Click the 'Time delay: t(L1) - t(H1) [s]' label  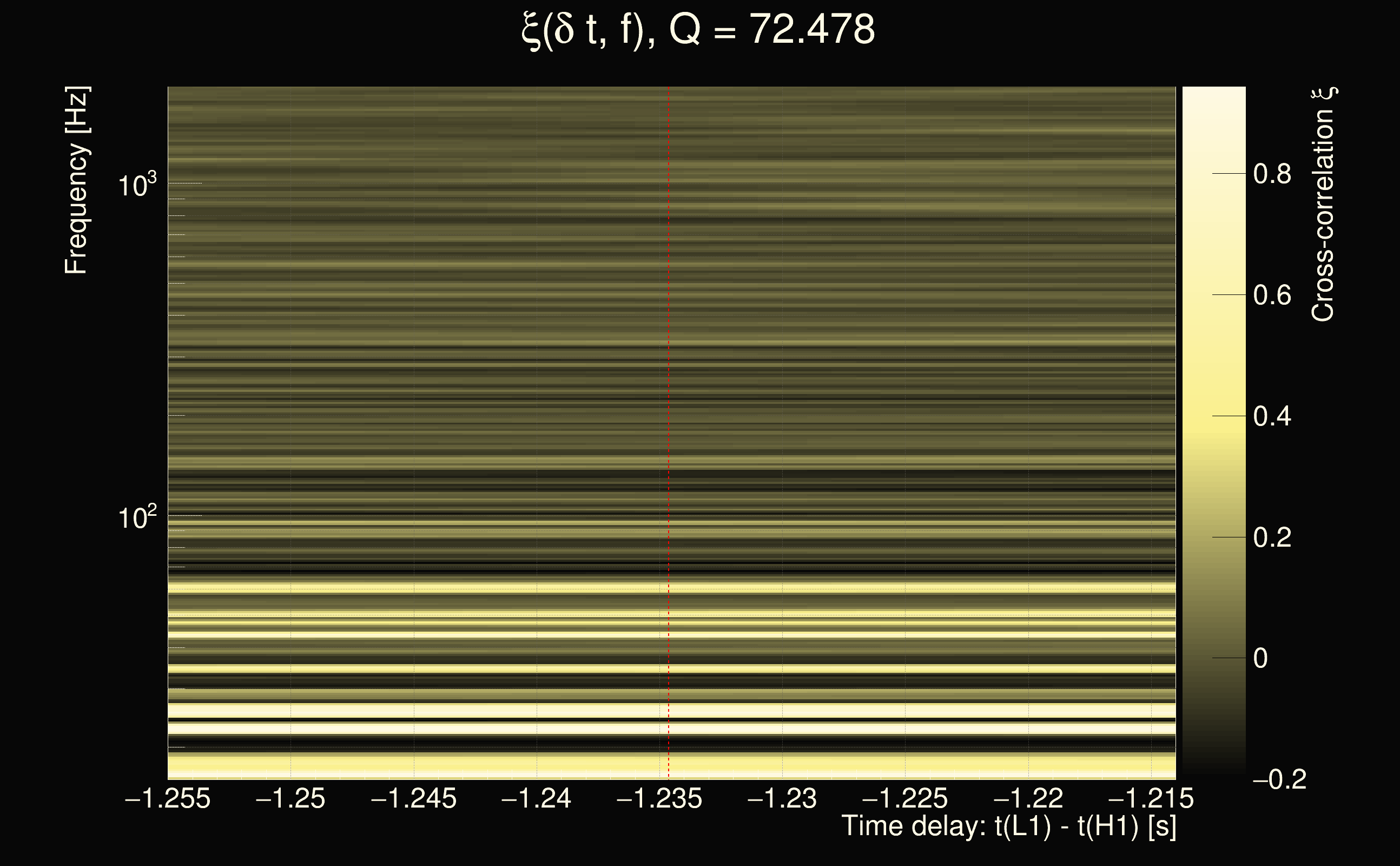[x=1008, y=827]
